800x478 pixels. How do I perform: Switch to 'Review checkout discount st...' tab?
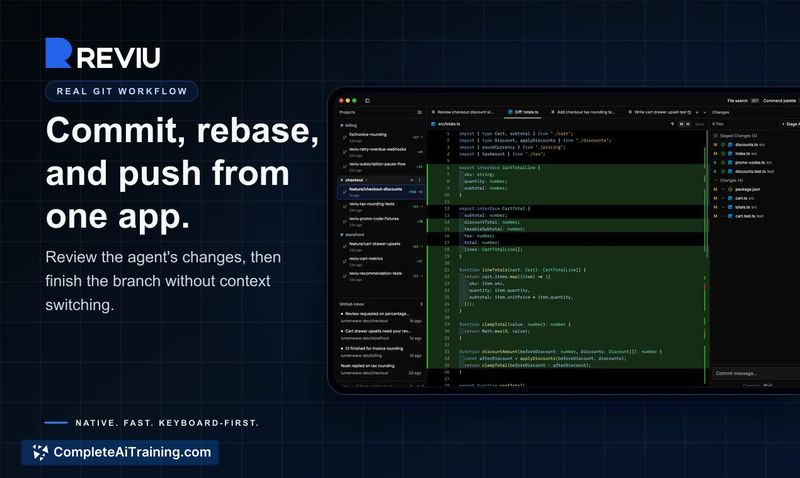[463, 112]
